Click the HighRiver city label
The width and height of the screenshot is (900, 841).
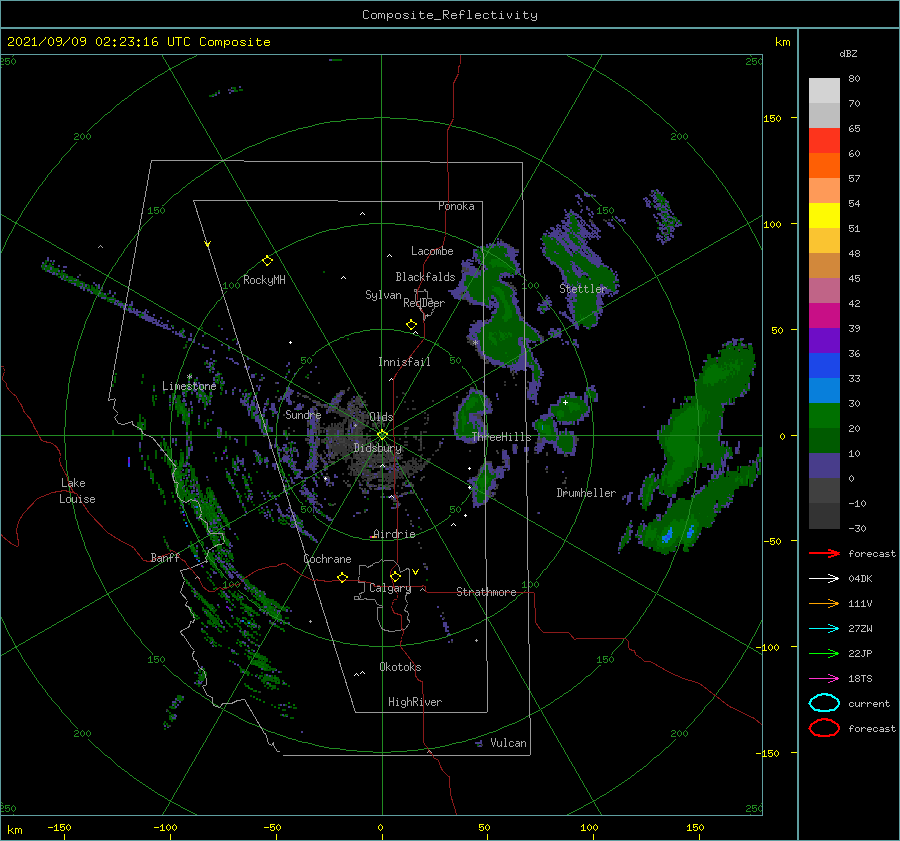coord(415,702)
